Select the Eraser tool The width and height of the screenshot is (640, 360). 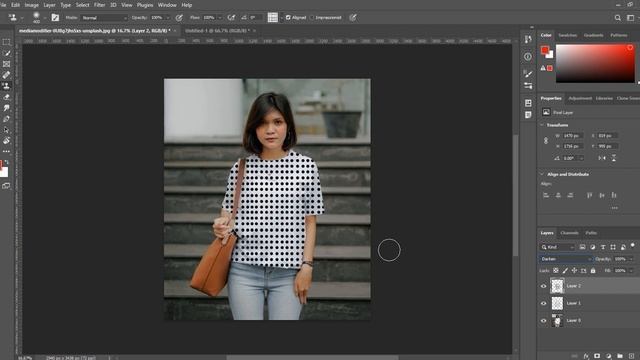(x=6, y=97)
